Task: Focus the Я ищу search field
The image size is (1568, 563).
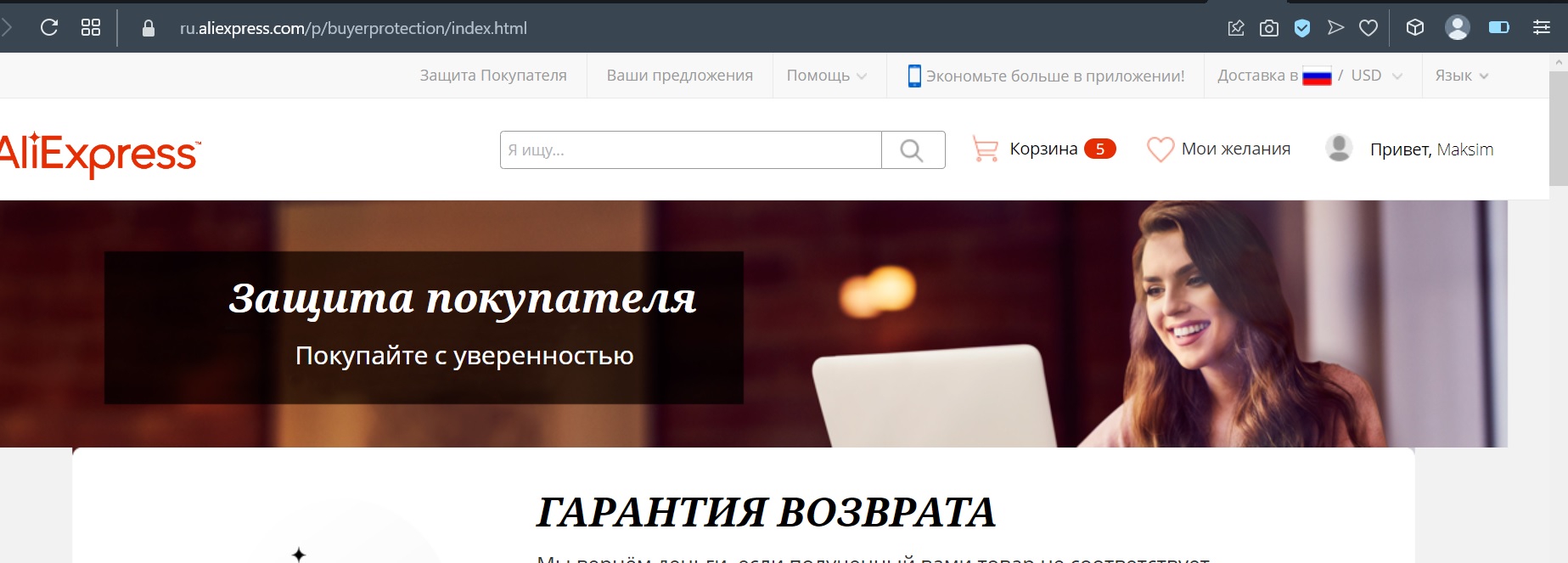Action: 690,150
